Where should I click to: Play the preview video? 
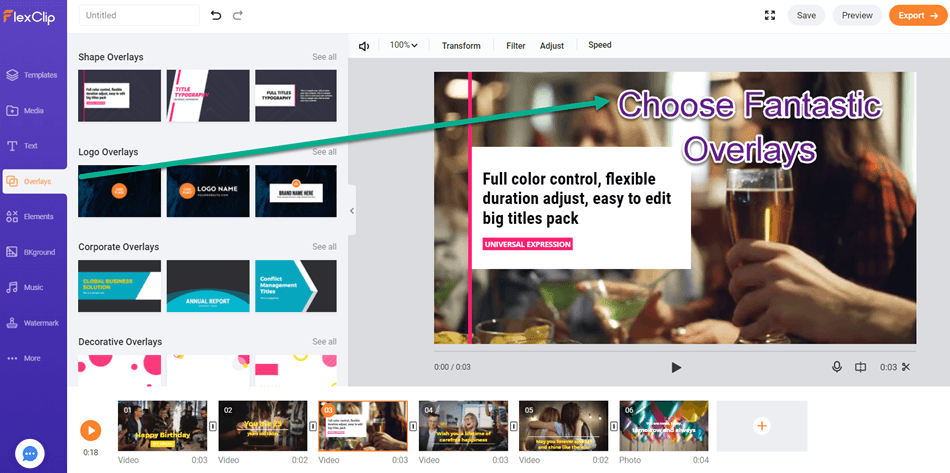click(x=676, y=367)
